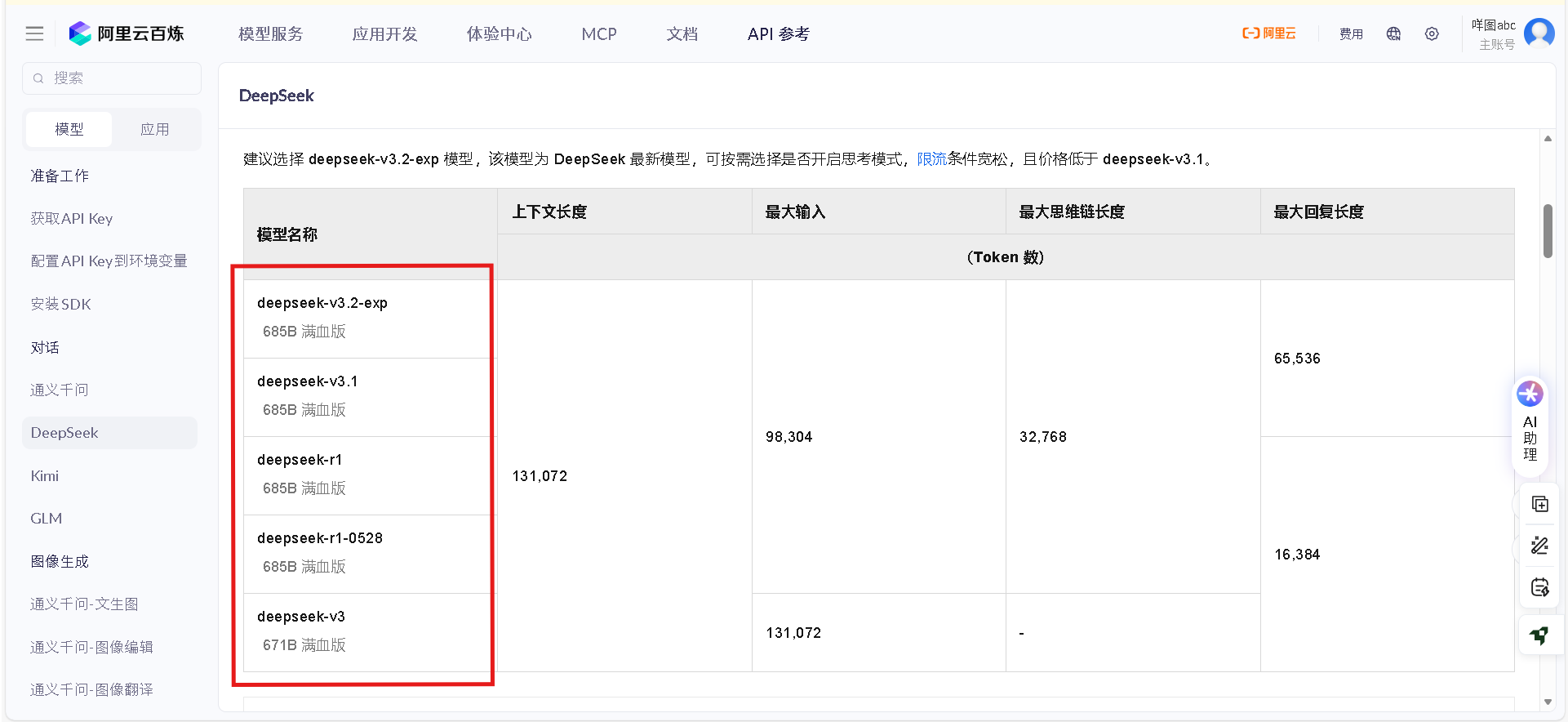This screenshot has height=722, width=1568.
Task: Click the DeepSeek page title
Action: point(277,96)
